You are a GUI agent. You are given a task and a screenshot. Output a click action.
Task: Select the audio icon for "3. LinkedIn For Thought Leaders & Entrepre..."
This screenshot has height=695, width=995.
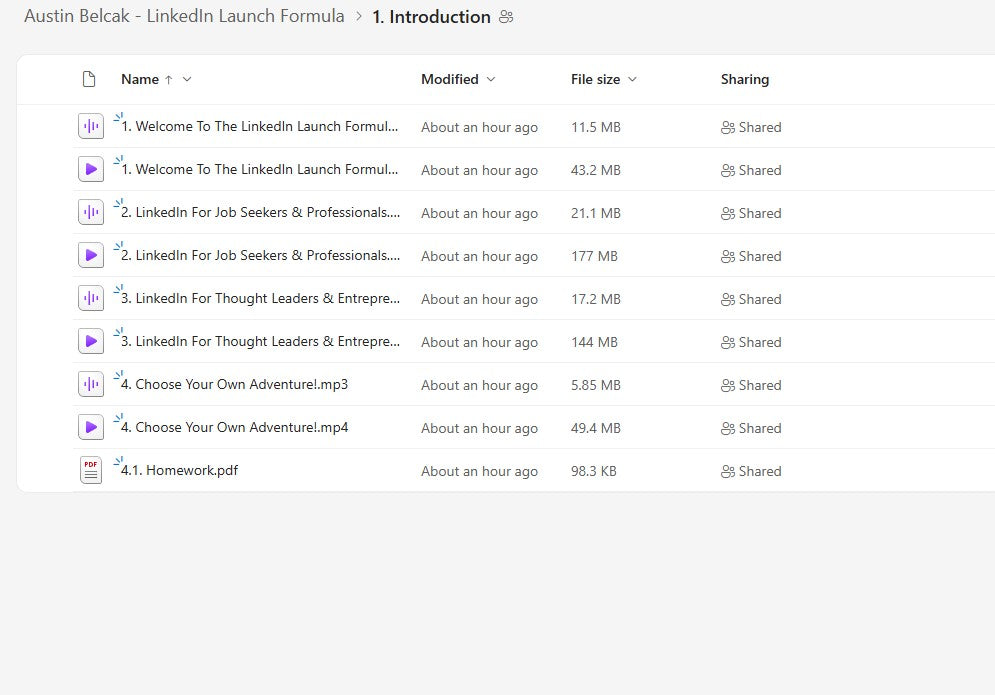91,298
